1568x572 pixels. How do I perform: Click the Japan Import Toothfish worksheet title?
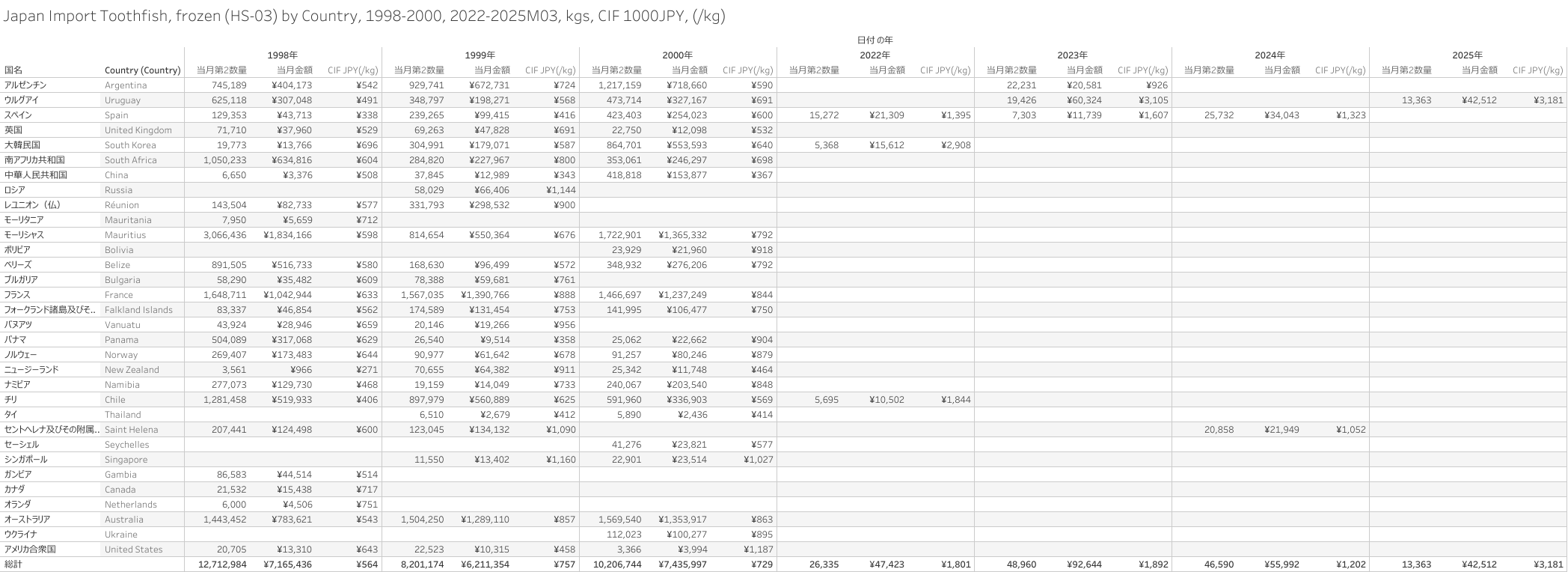point(364,16)
